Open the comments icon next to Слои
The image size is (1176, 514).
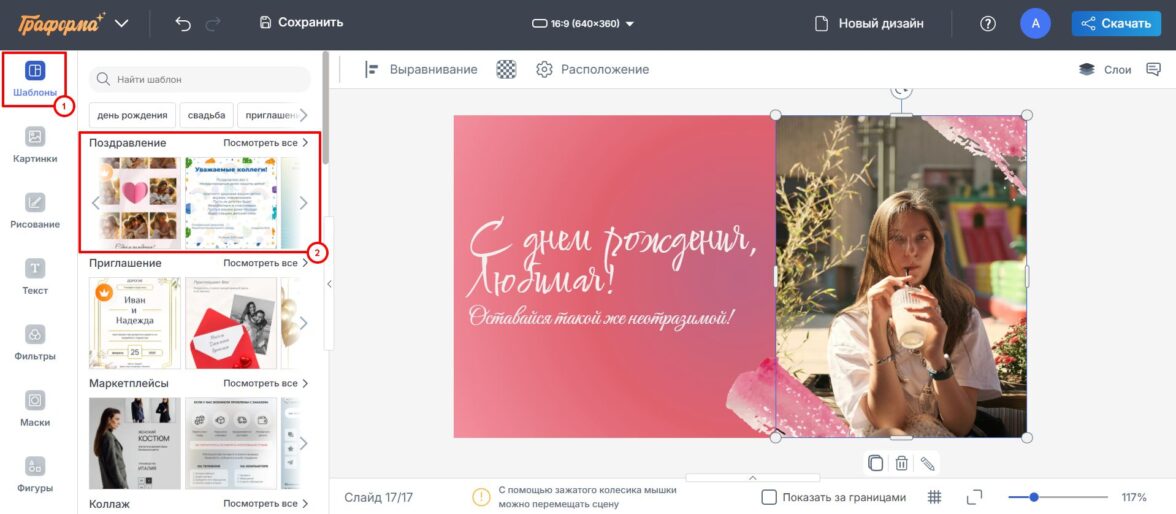coord(1153,69)
